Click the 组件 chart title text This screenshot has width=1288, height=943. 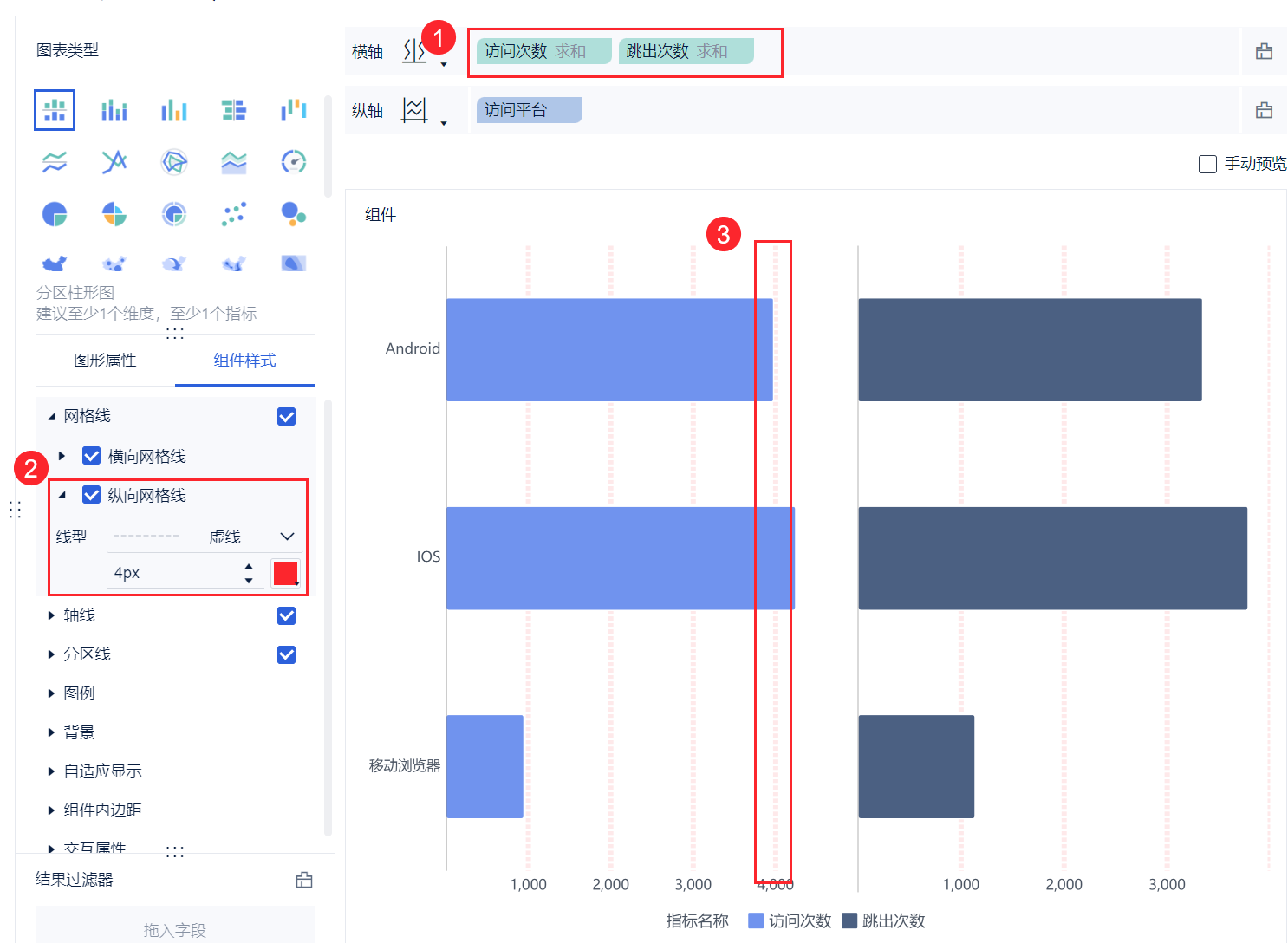(x=381, y=215)
